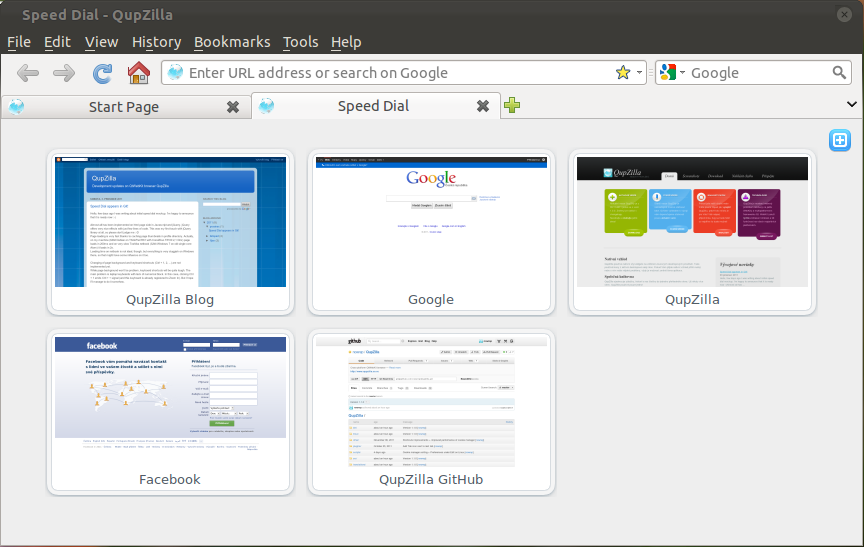This screenshot has height=547, width=864.
Task: Open a new tab with green plus
Action: click(512, 105)
